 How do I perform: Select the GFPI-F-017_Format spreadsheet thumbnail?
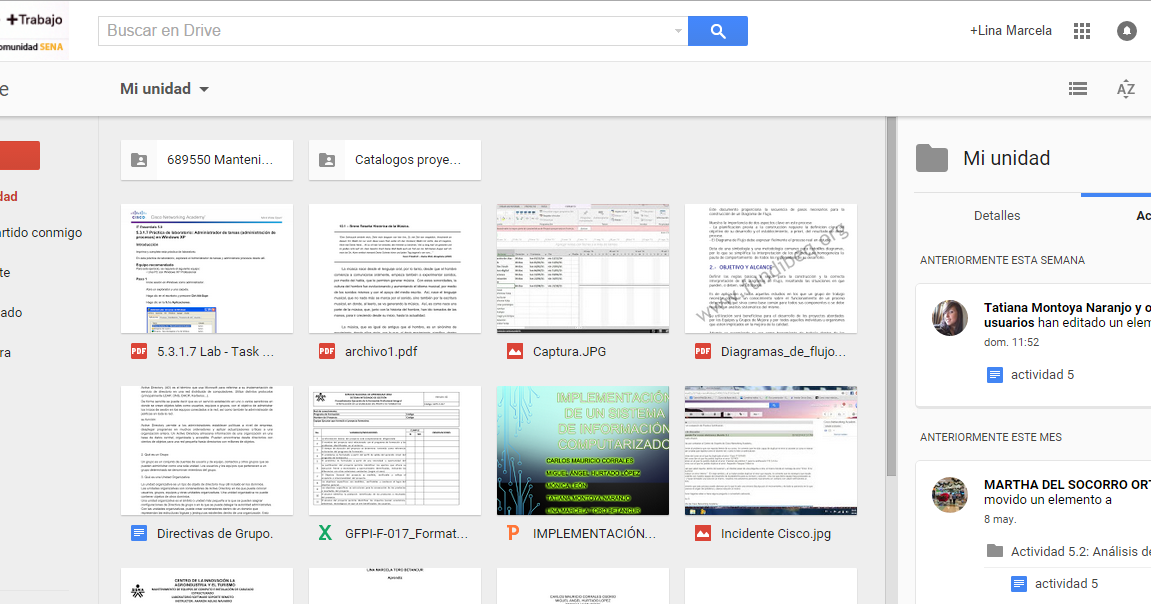pyautogui.click(x=395, y=451)
